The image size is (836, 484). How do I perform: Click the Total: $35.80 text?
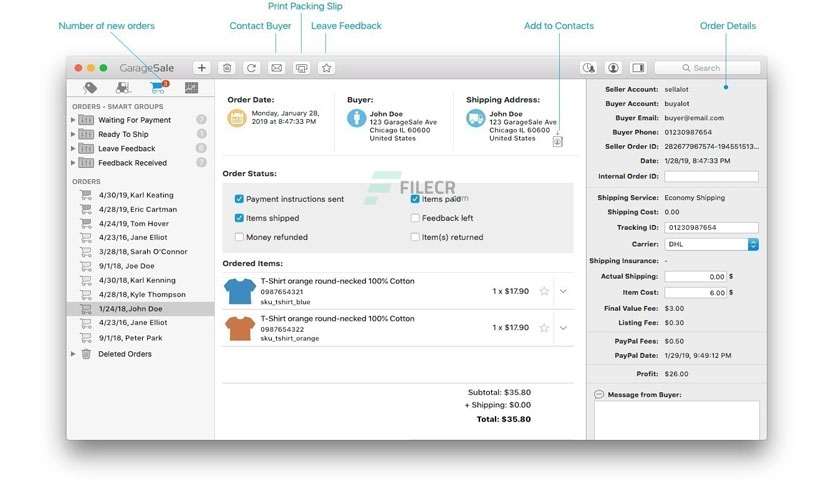point(504,419)
